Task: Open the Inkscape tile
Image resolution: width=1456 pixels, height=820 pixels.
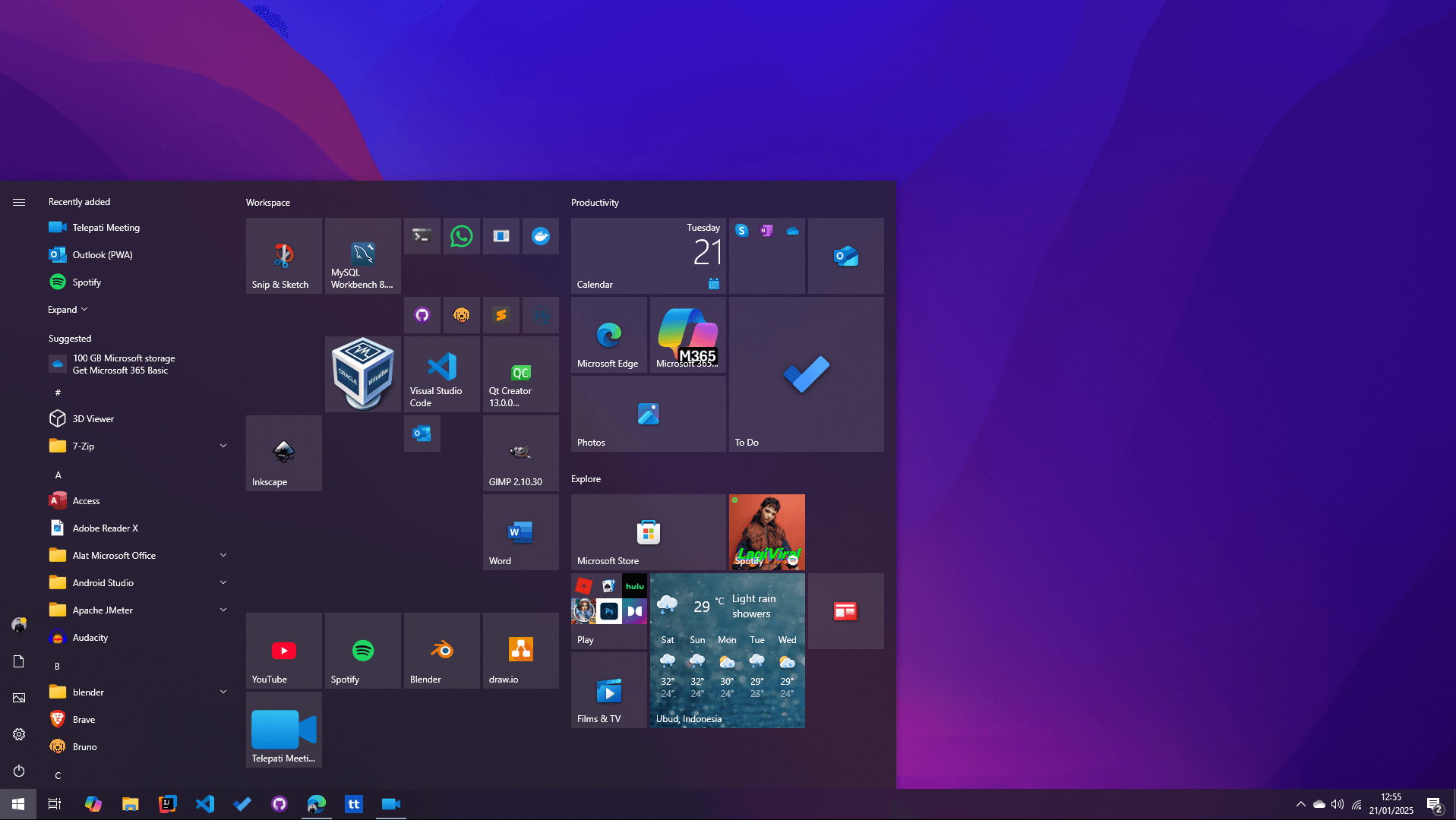Action: point(283,453)
